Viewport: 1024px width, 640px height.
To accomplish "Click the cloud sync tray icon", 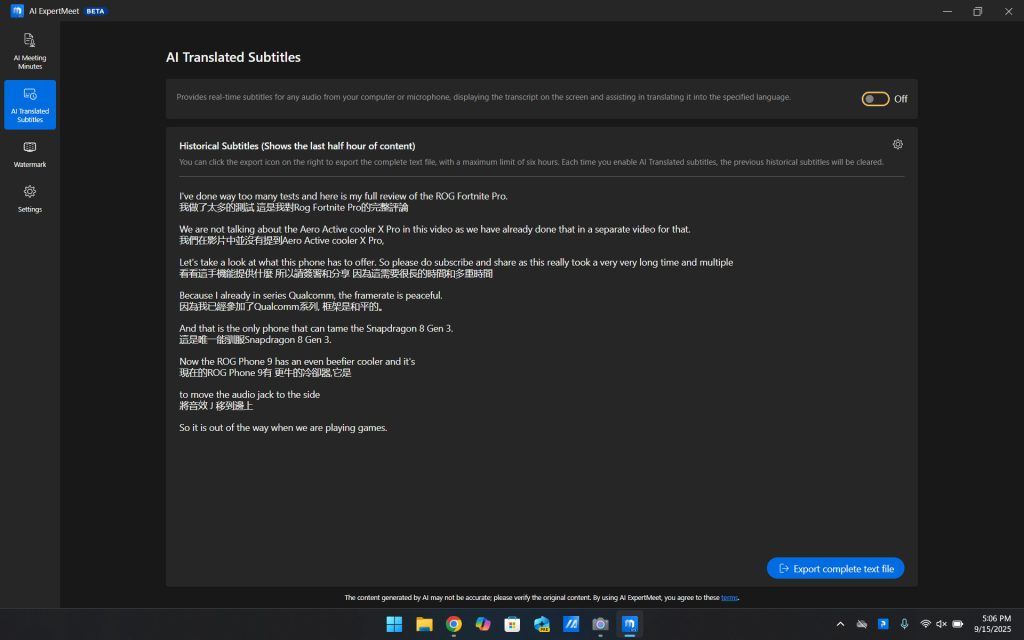I will [862, 624].
